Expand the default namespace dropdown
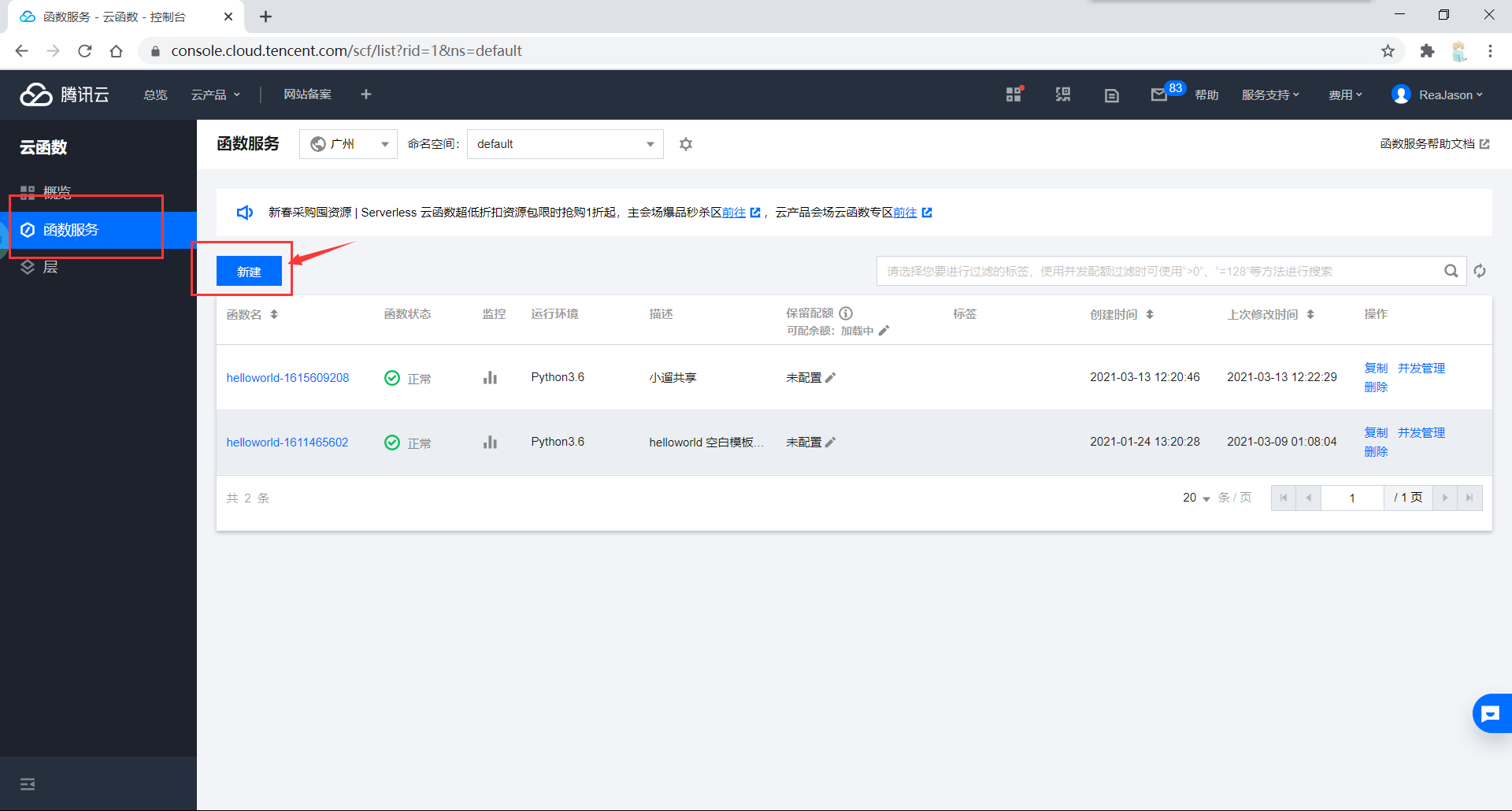Viewport: 1512px width, 811px height. [x=565, y=144]
